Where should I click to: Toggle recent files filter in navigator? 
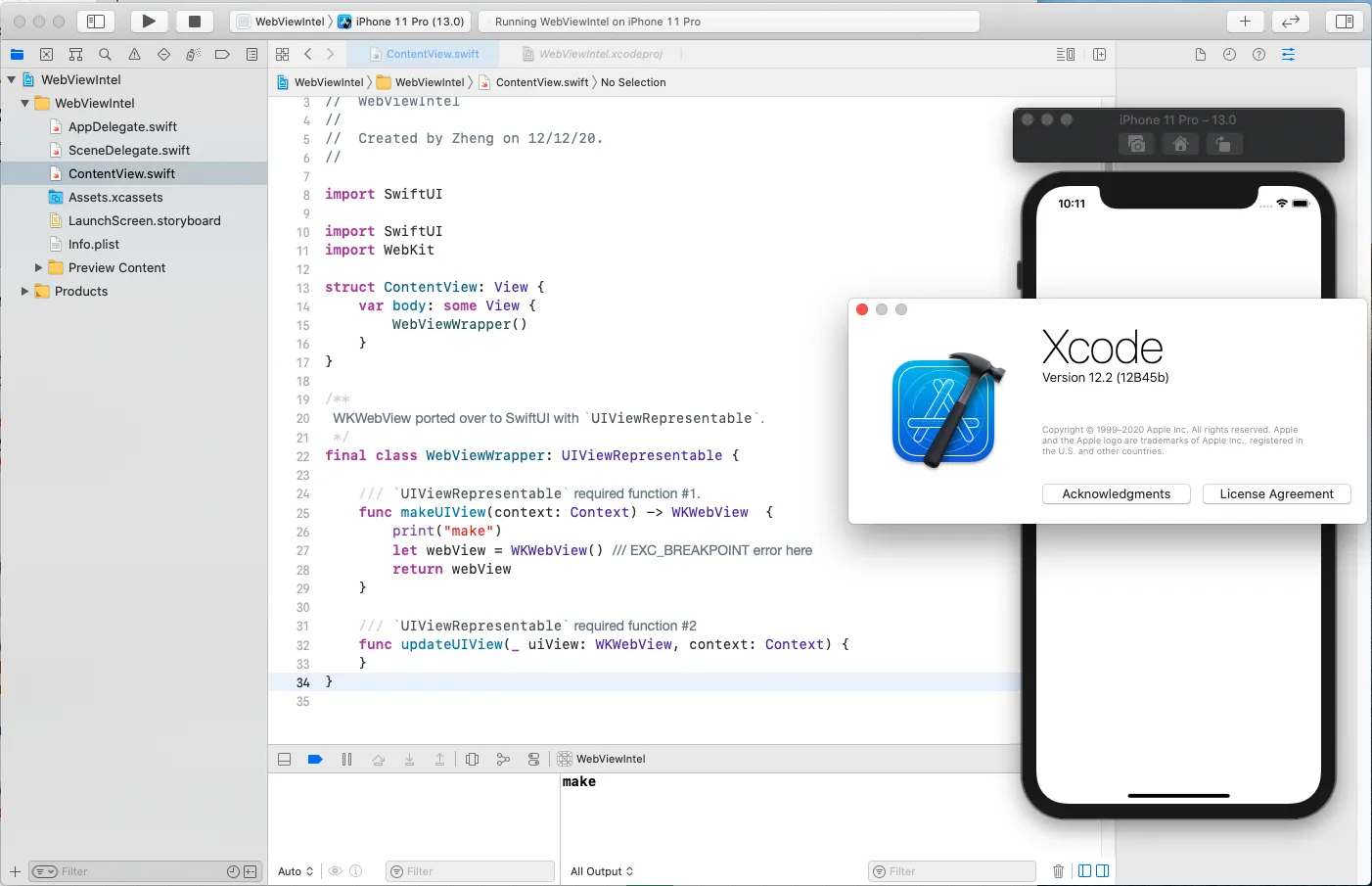233,871
